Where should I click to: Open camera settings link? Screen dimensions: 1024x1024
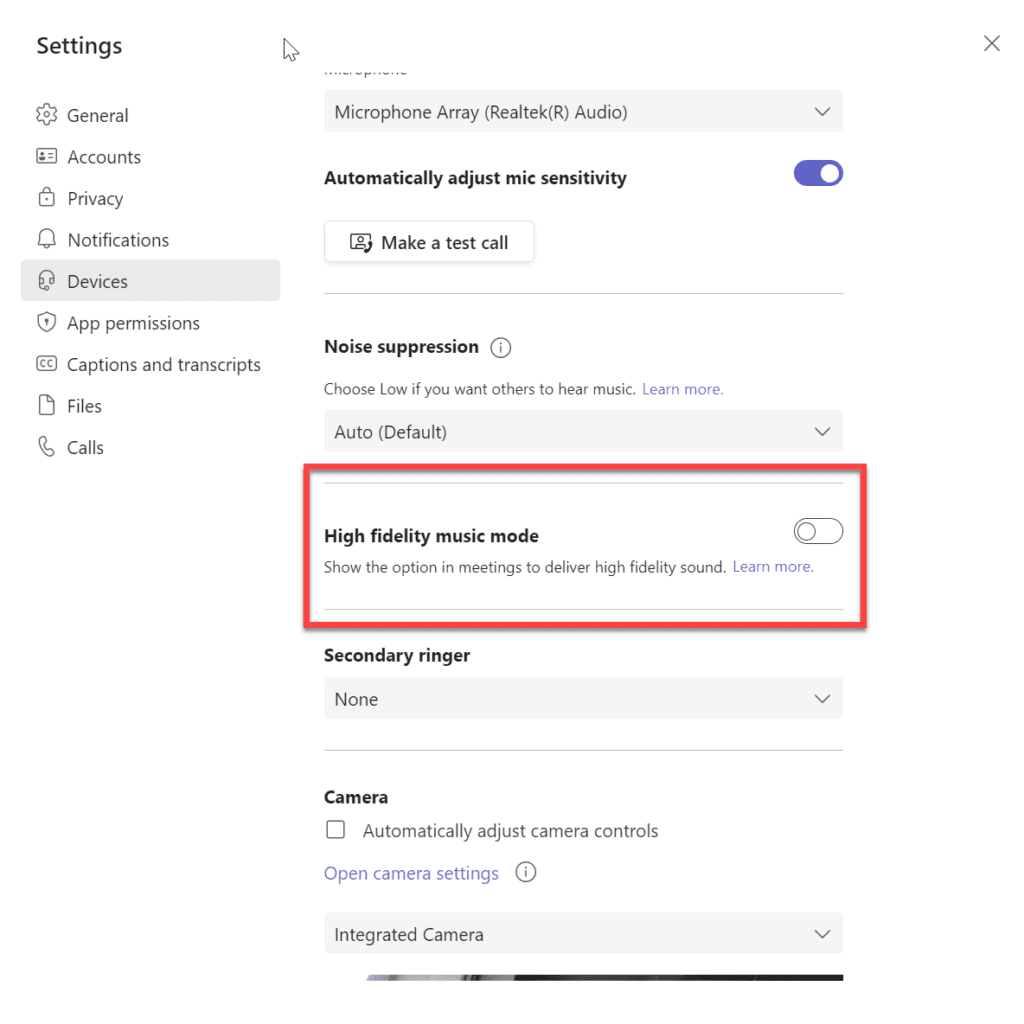coord(411,872)
